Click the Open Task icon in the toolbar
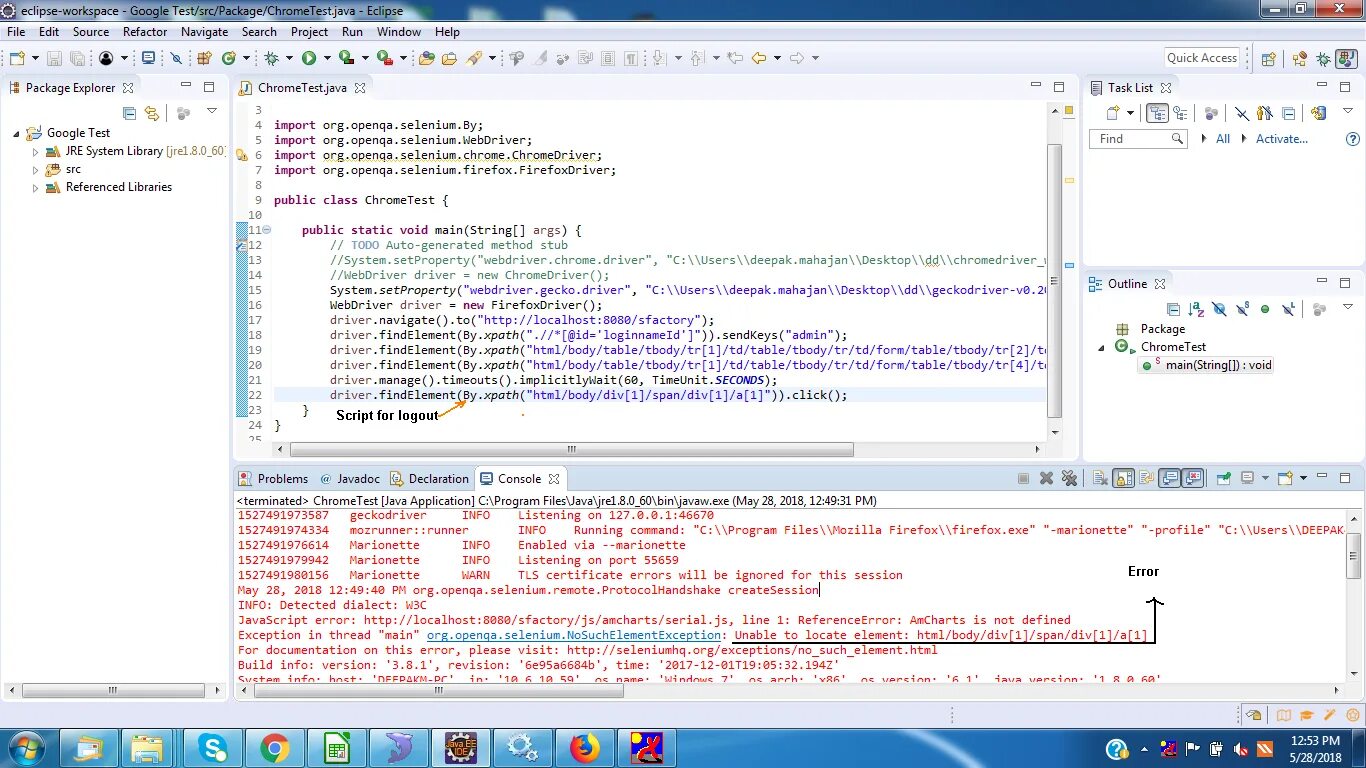 pos(449,58)
